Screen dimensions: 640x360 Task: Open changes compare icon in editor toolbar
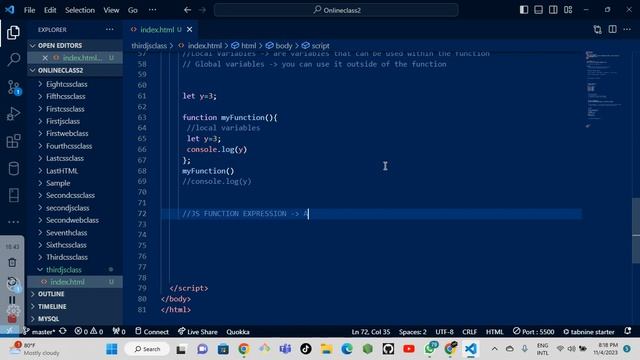598,29
